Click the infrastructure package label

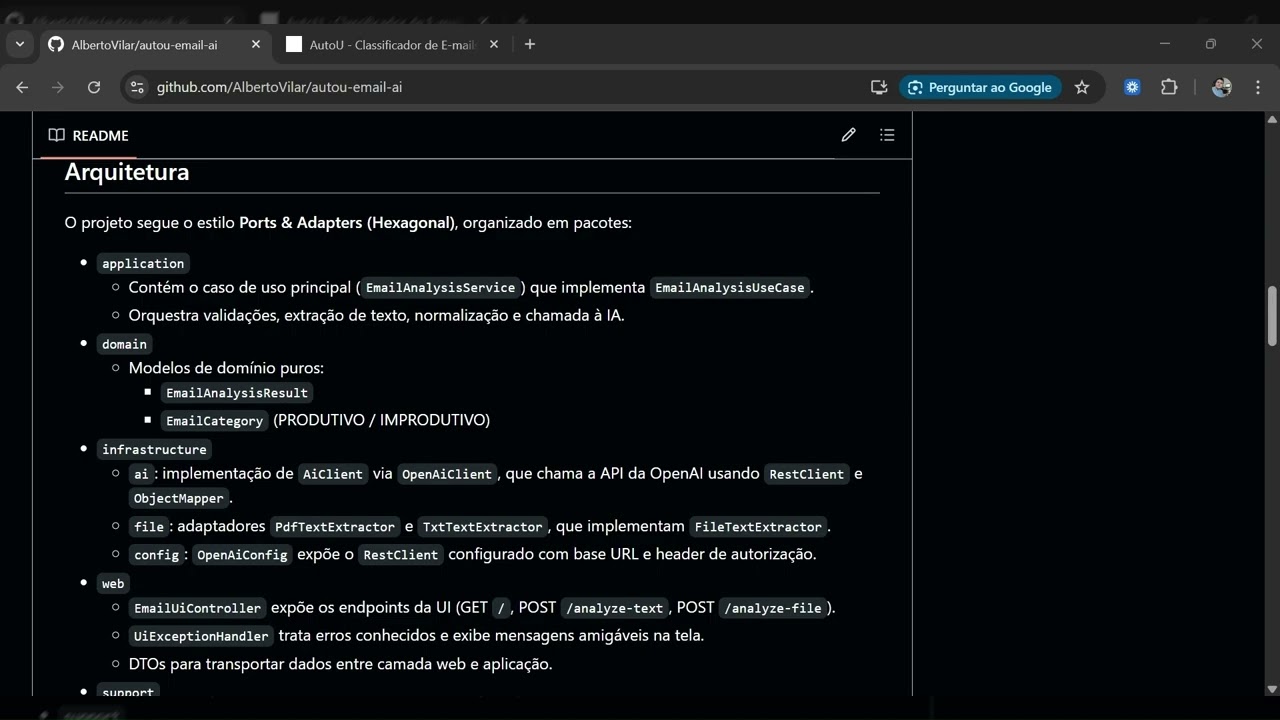(x=154, y=450)
